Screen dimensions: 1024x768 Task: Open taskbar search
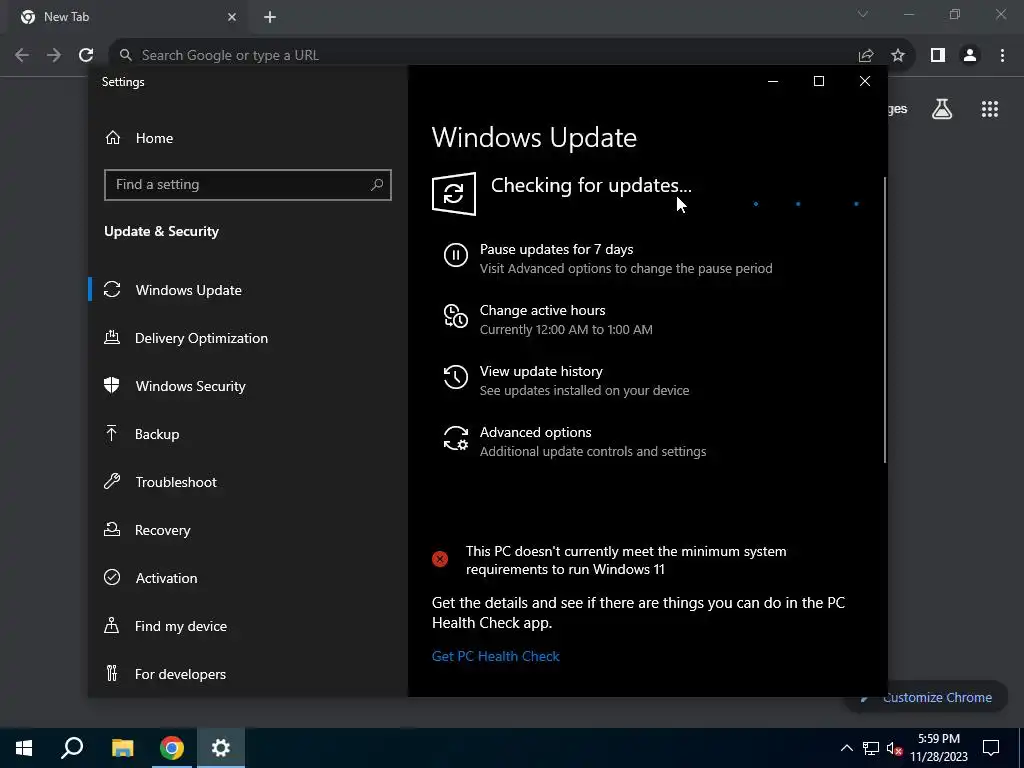tap(72, 748)
